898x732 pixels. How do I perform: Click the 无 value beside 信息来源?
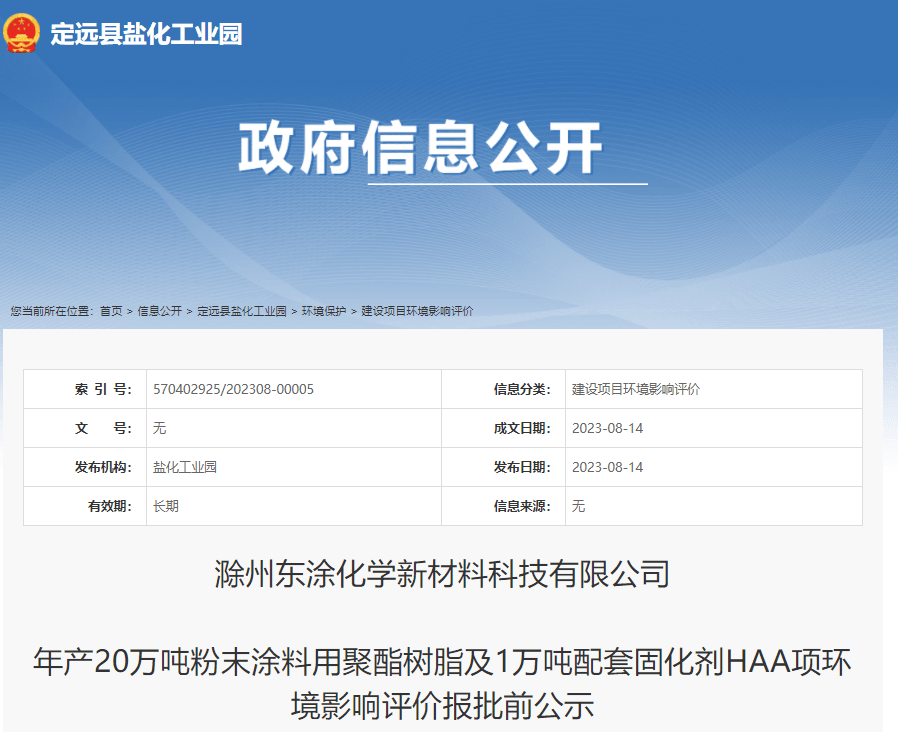(x=578, y=506)
